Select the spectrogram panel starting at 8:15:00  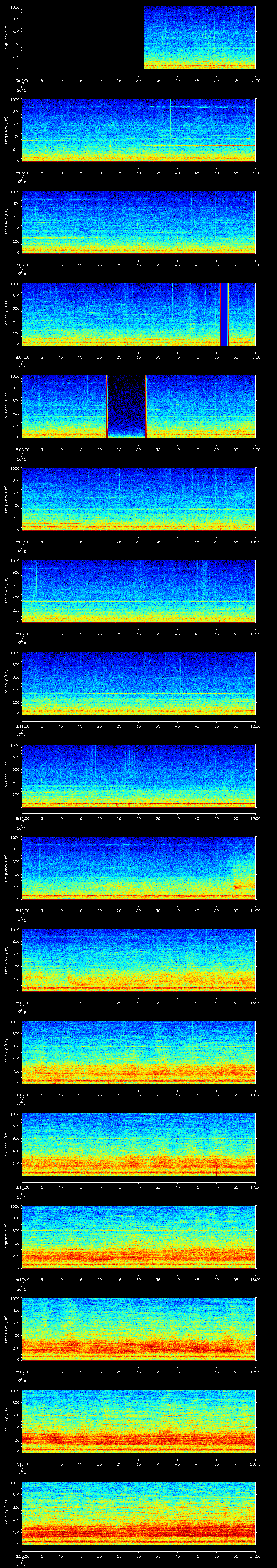click(139, 1052)
